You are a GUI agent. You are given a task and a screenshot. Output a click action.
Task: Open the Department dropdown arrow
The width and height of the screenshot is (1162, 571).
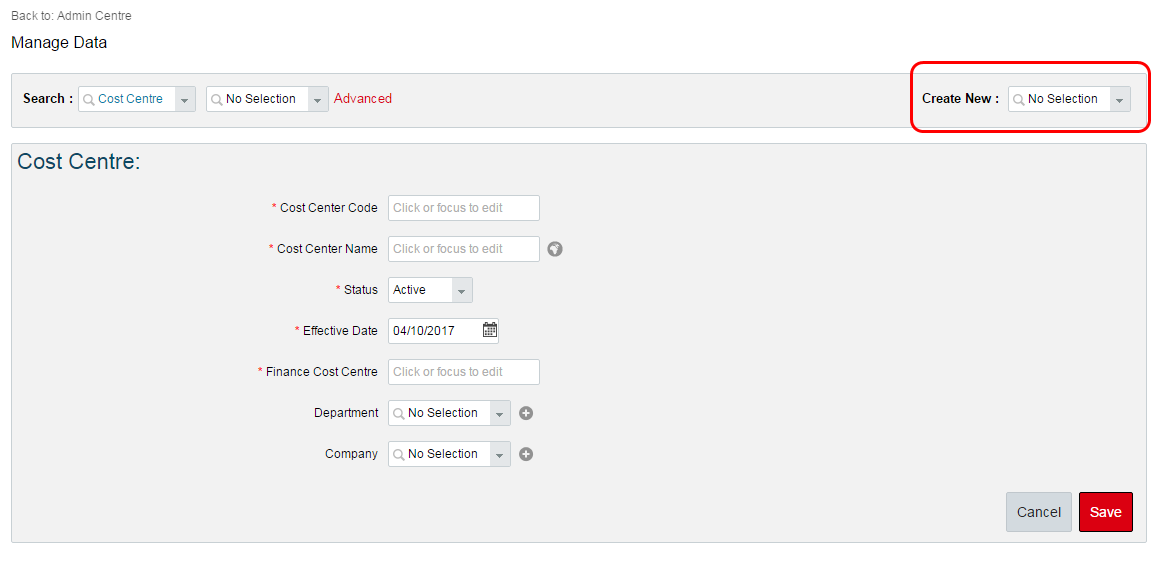[x=500, y=413]
